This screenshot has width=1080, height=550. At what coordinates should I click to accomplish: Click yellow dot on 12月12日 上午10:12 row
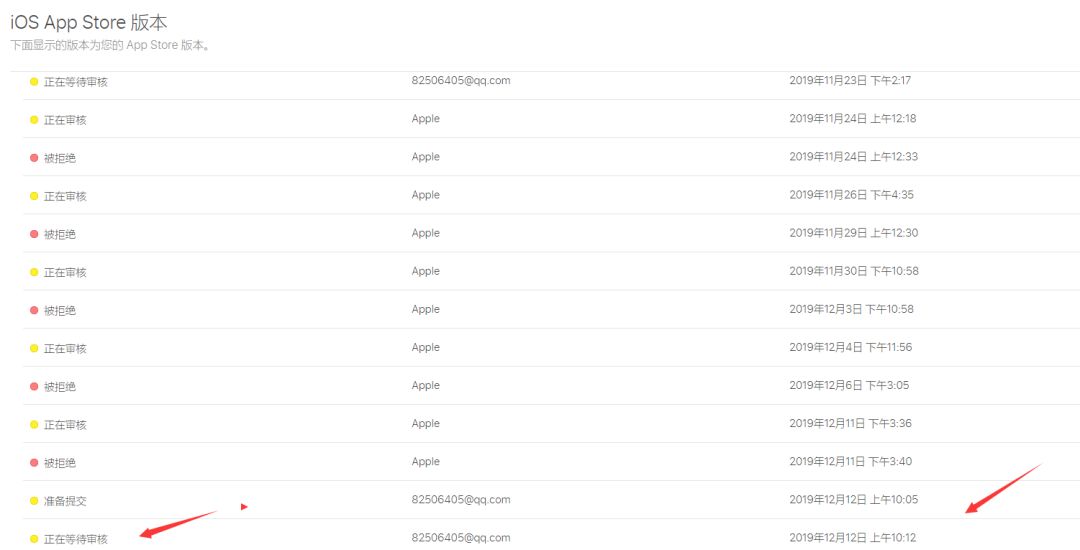(34, 539)
